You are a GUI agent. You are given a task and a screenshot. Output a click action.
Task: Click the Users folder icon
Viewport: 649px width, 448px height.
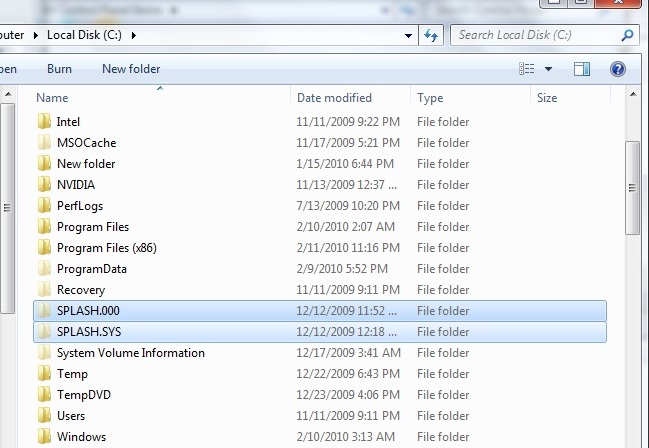coord(44,416)
